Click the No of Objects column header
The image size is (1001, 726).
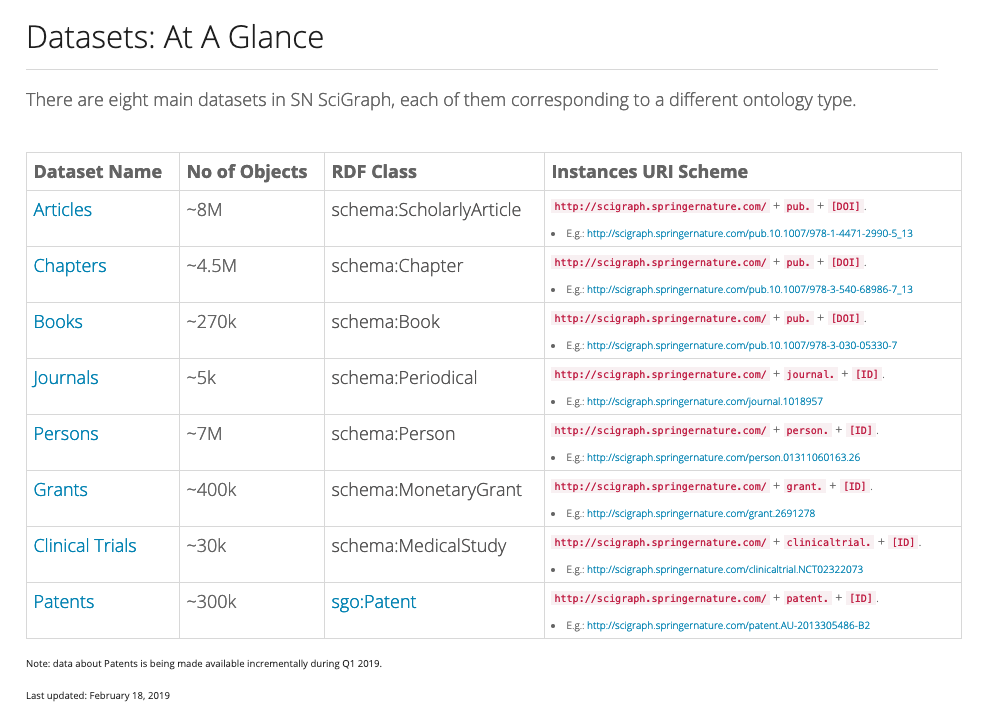pos(246,172)
